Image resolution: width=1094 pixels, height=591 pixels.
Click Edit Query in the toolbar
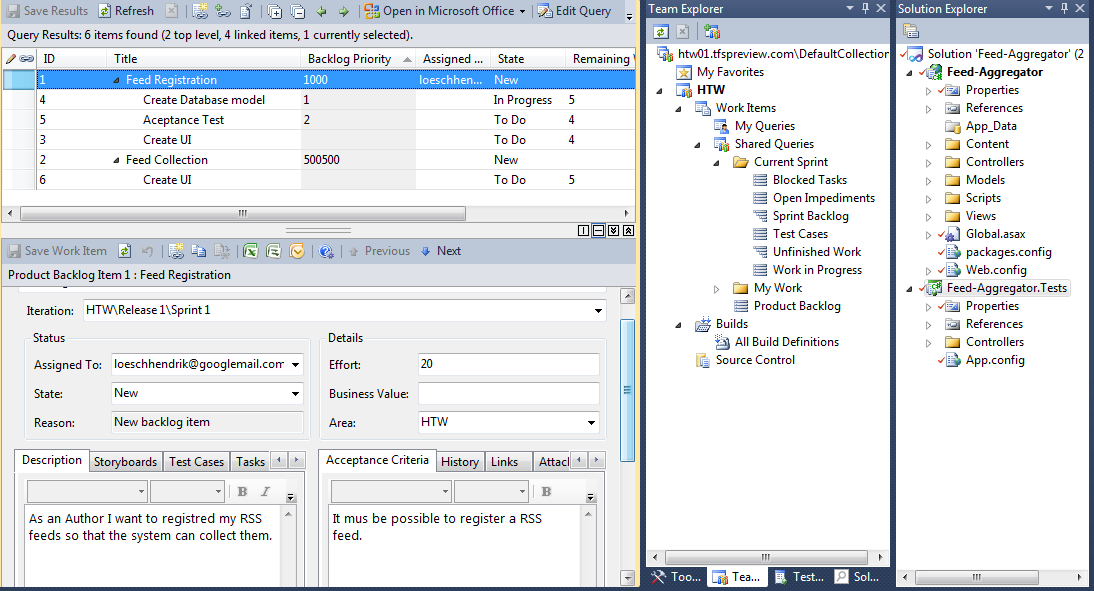(x=574, y=11)
